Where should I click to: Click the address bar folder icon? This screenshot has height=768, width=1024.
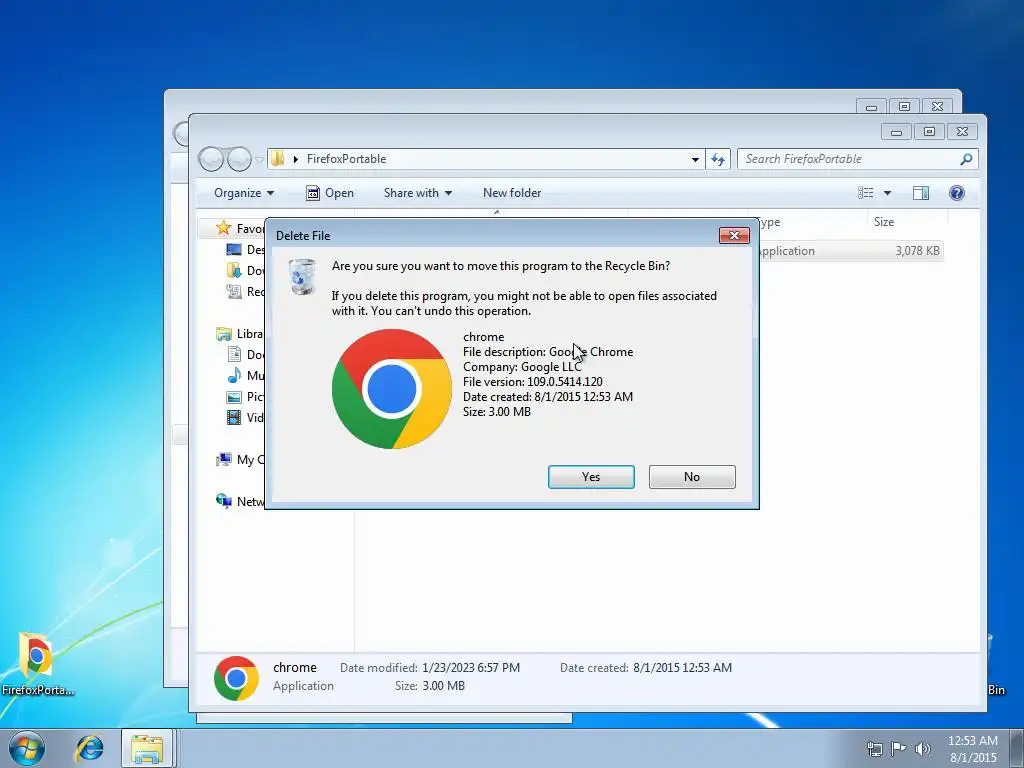tap(278, 159)
